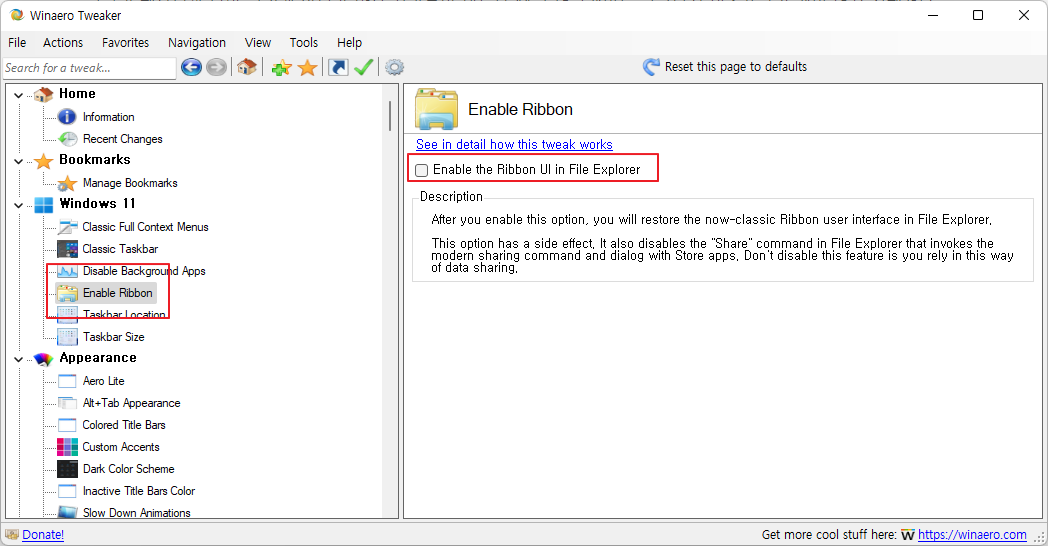Click the Disable Background Apps graph icon
Screen dimensions: 1048x546
[x=68, y=271]
